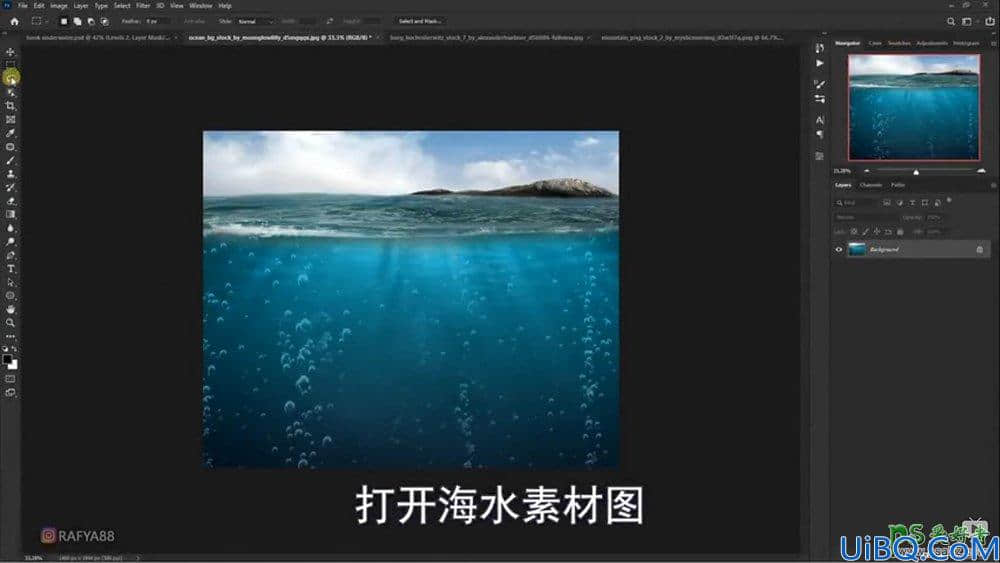Choose New Selection mode in options bar

[64, 21]
